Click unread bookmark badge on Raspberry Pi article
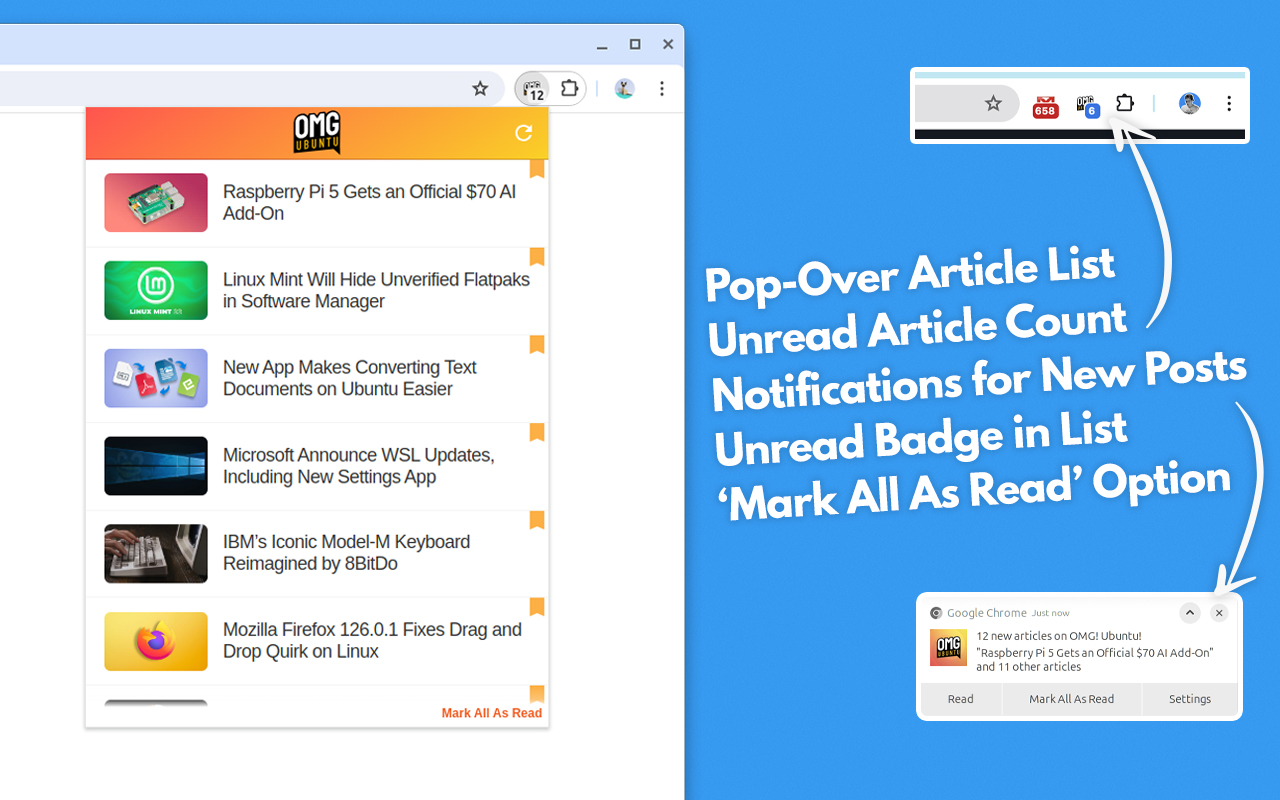The height and width of the screenshot is (800, 1280). tap(537, 169)
